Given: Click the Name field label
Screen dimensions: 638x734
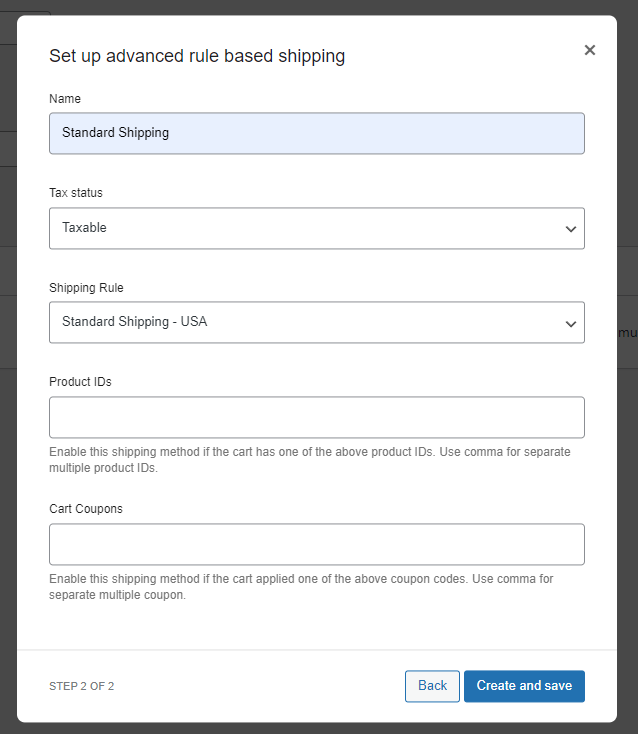Looking at the screenshot, I should (x=65, y=99).
